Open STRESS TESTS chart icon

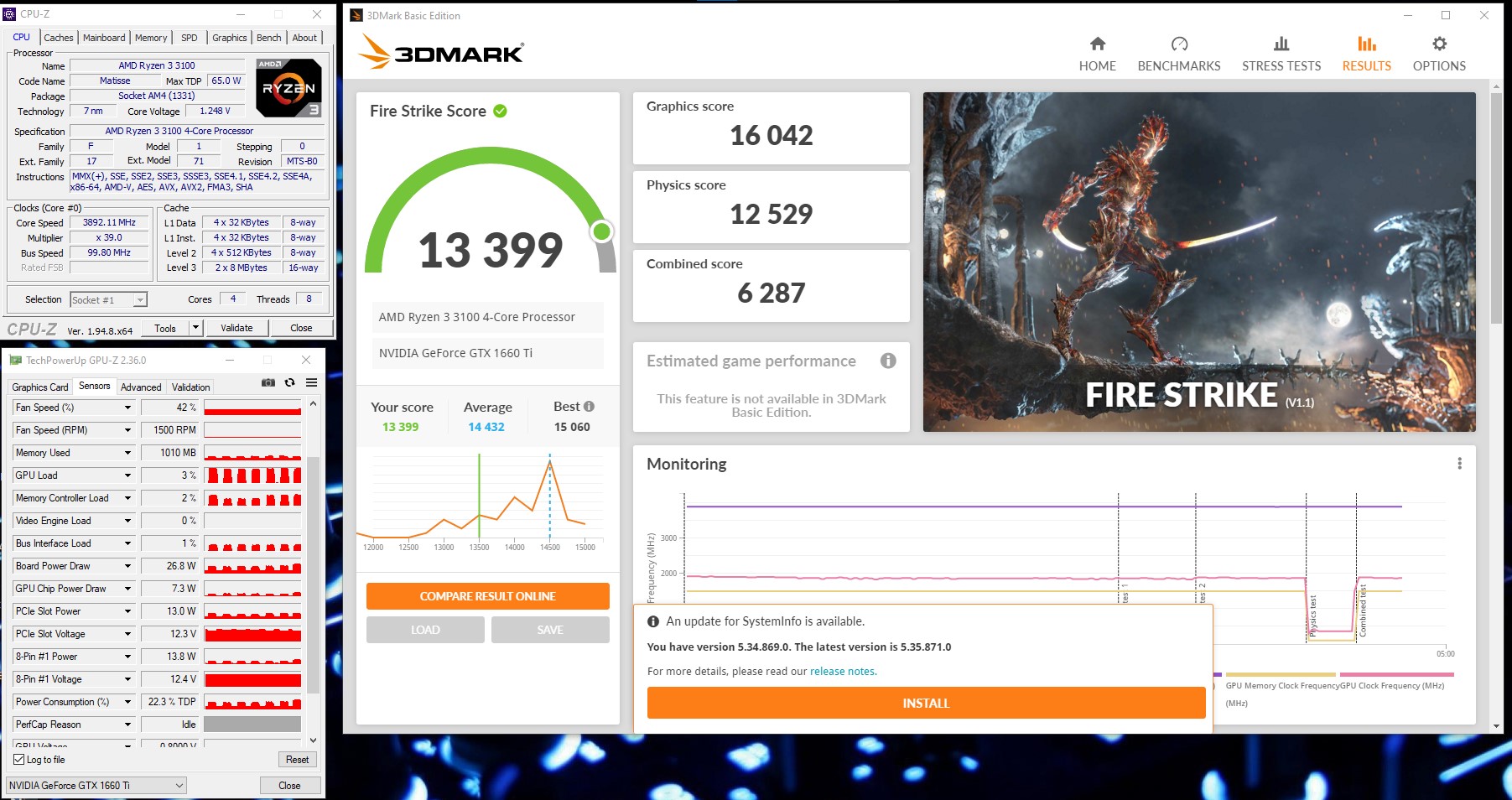pyautogui.click(x=1281, y=44)
